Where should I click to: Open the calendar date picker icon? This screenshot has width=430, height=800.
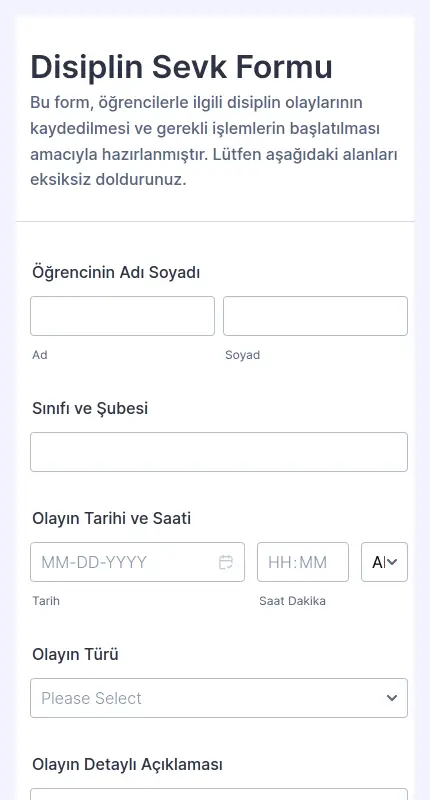[225, 562]
